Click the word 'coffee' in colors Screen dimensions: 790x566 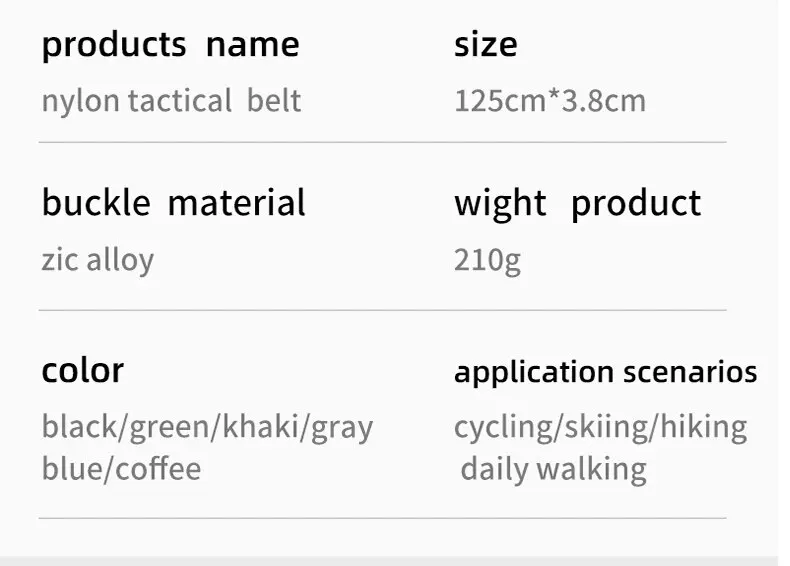158,468
